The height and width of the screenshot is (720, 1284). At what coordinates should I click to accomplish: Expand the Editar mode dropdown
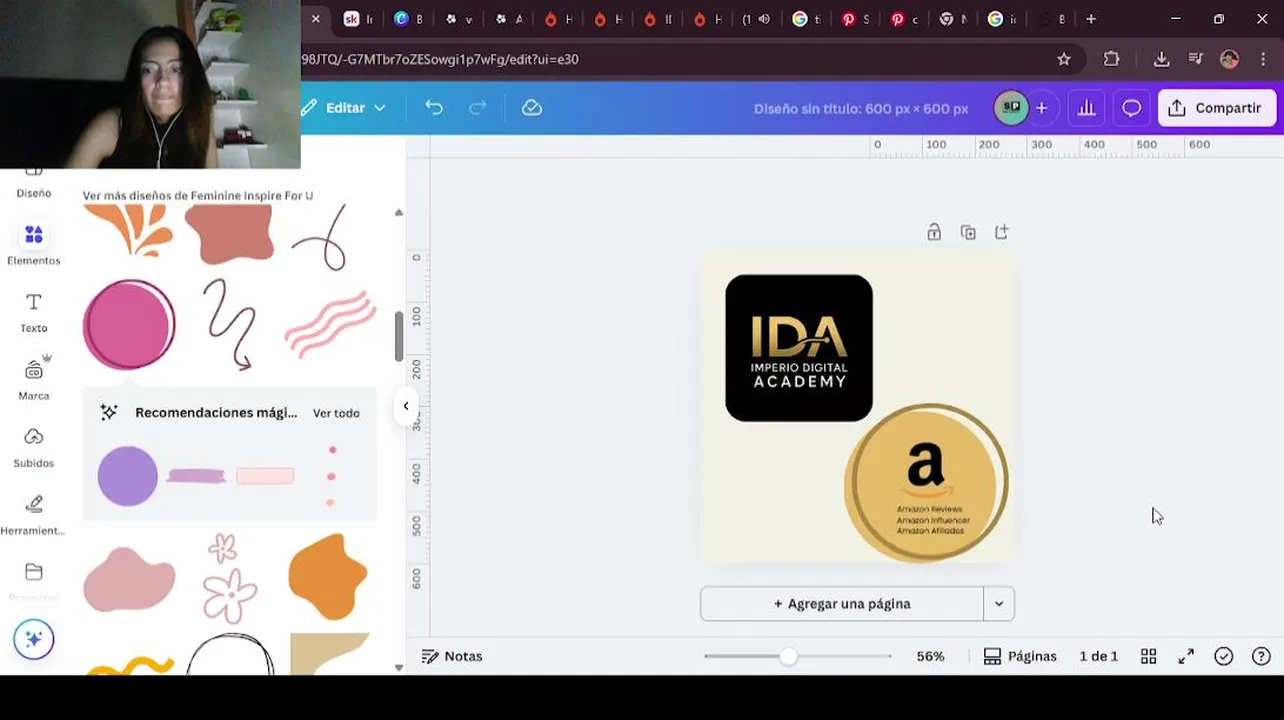tap(344, 107)
